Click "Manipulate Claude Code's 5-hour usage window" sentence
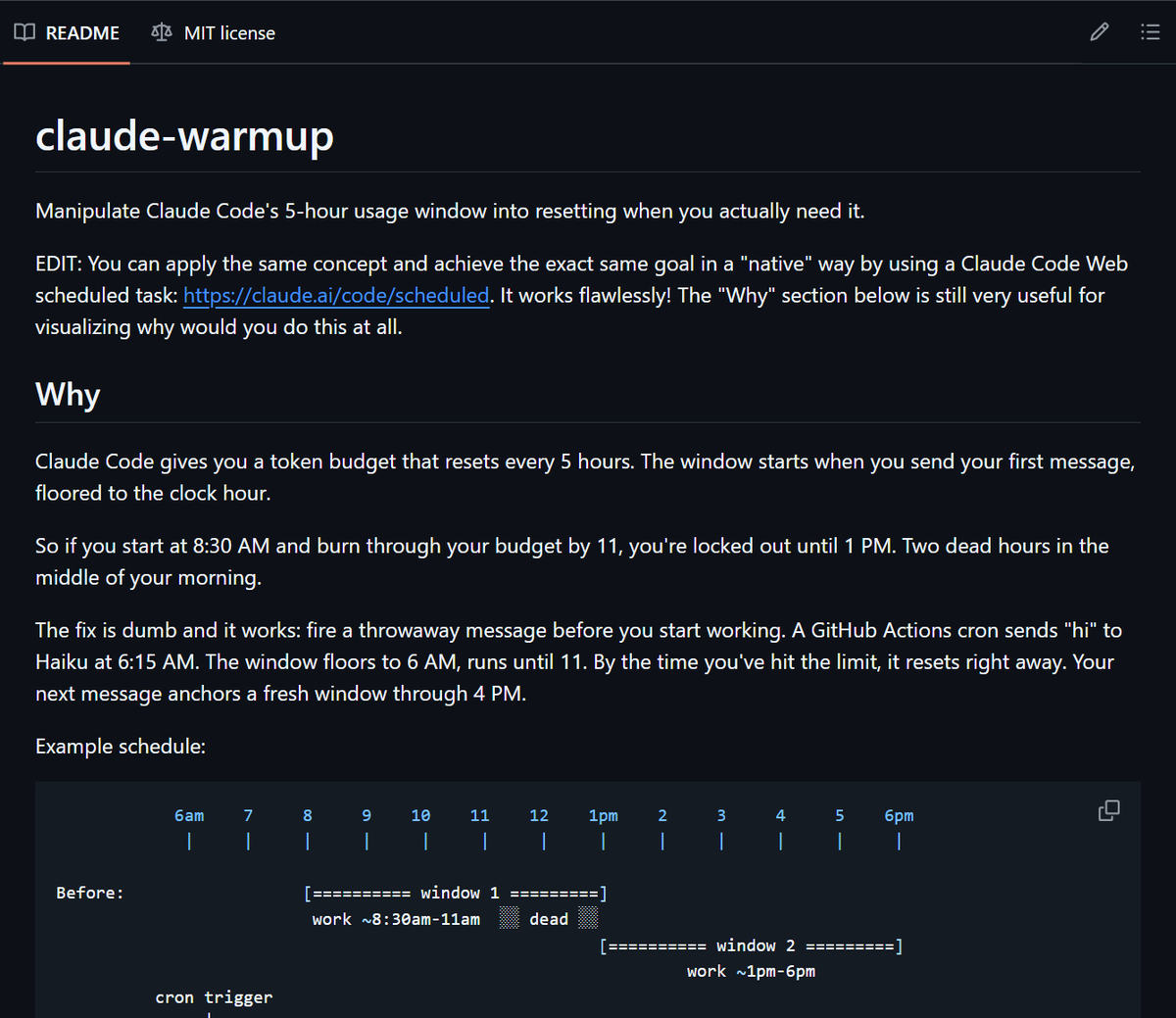 (450, 211)
